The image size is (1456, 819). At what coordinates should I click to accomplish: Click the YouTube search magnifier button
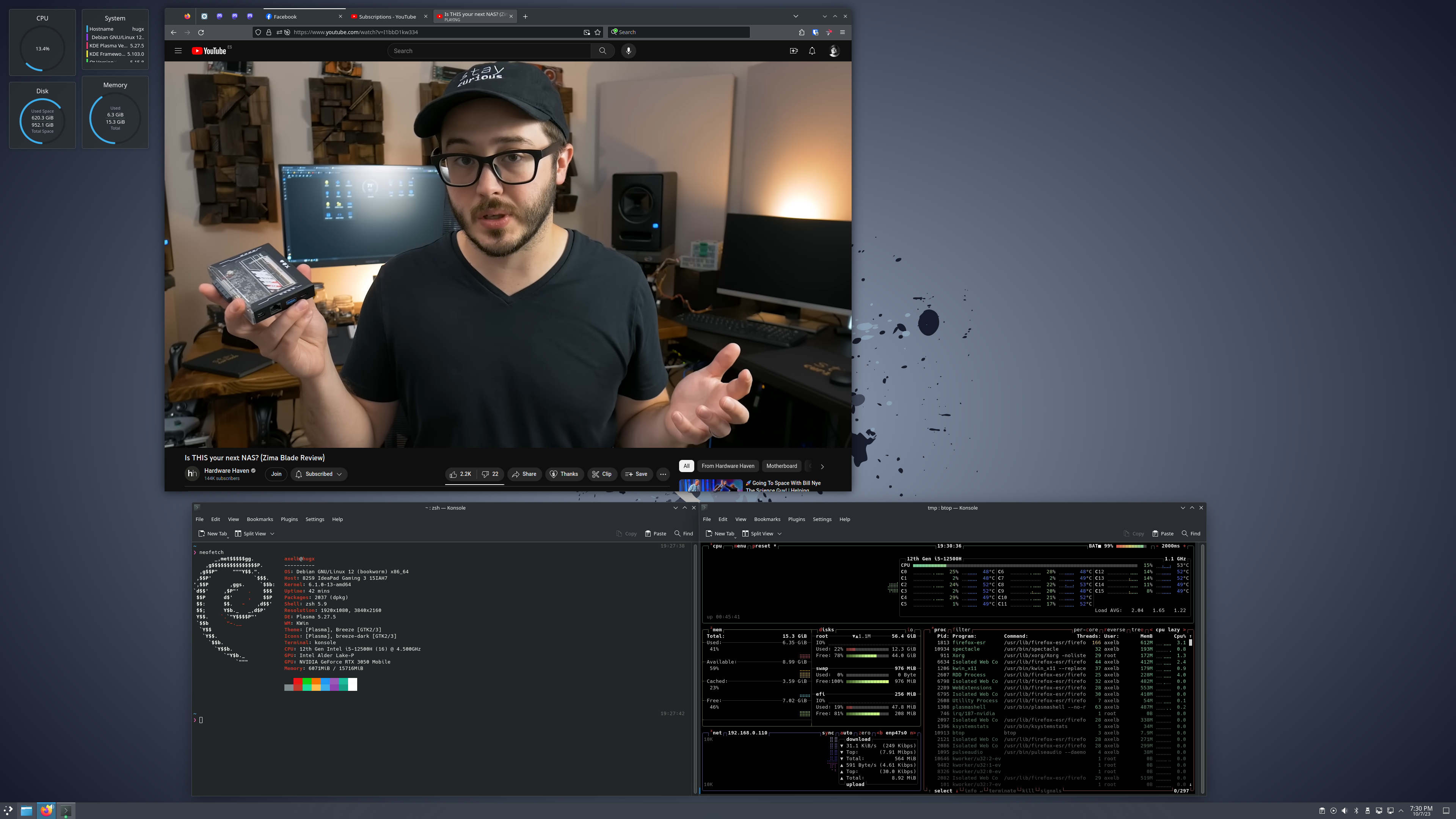pos(602,51)
